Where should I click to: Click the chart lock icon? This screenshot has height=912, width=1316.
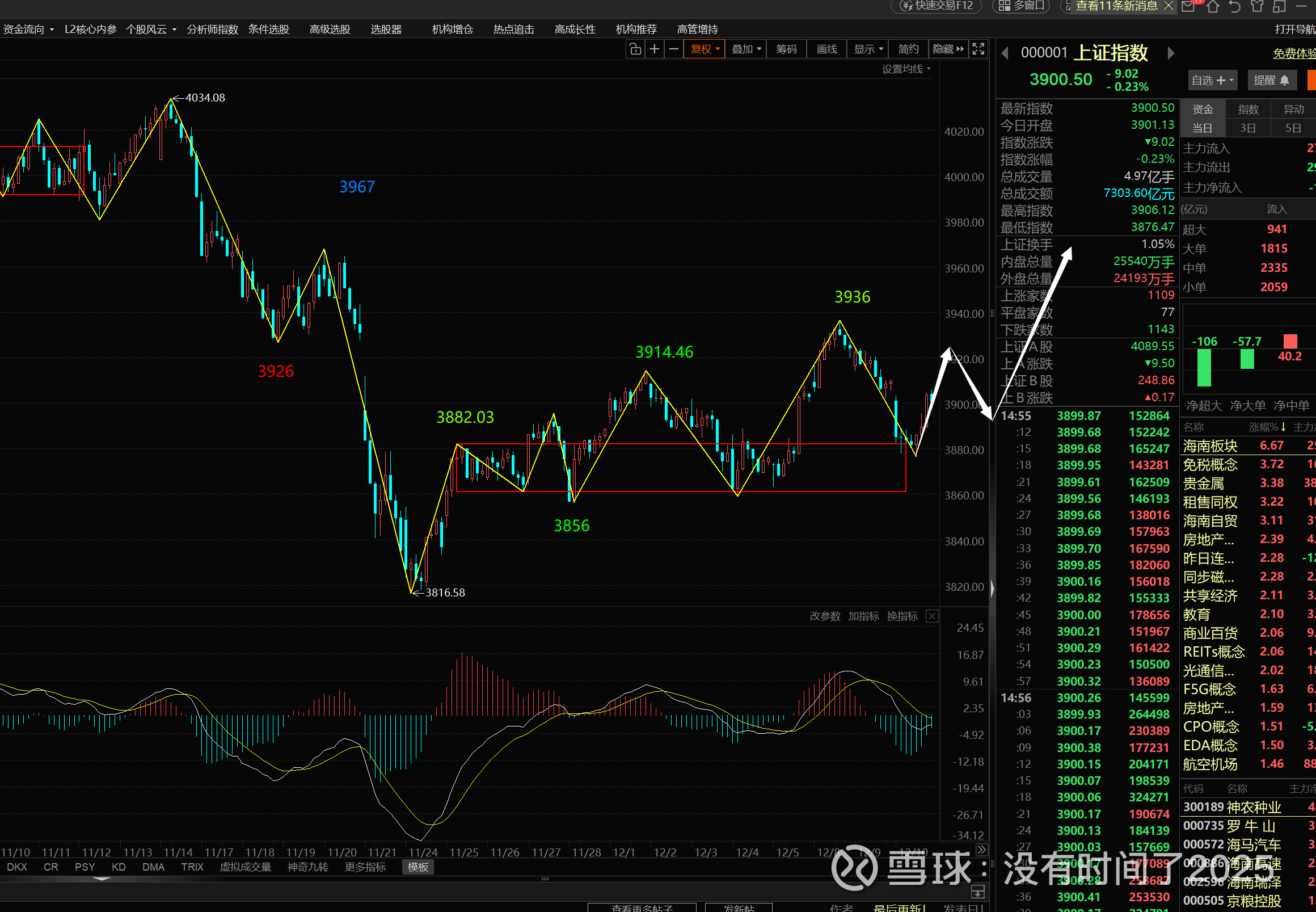635,50
